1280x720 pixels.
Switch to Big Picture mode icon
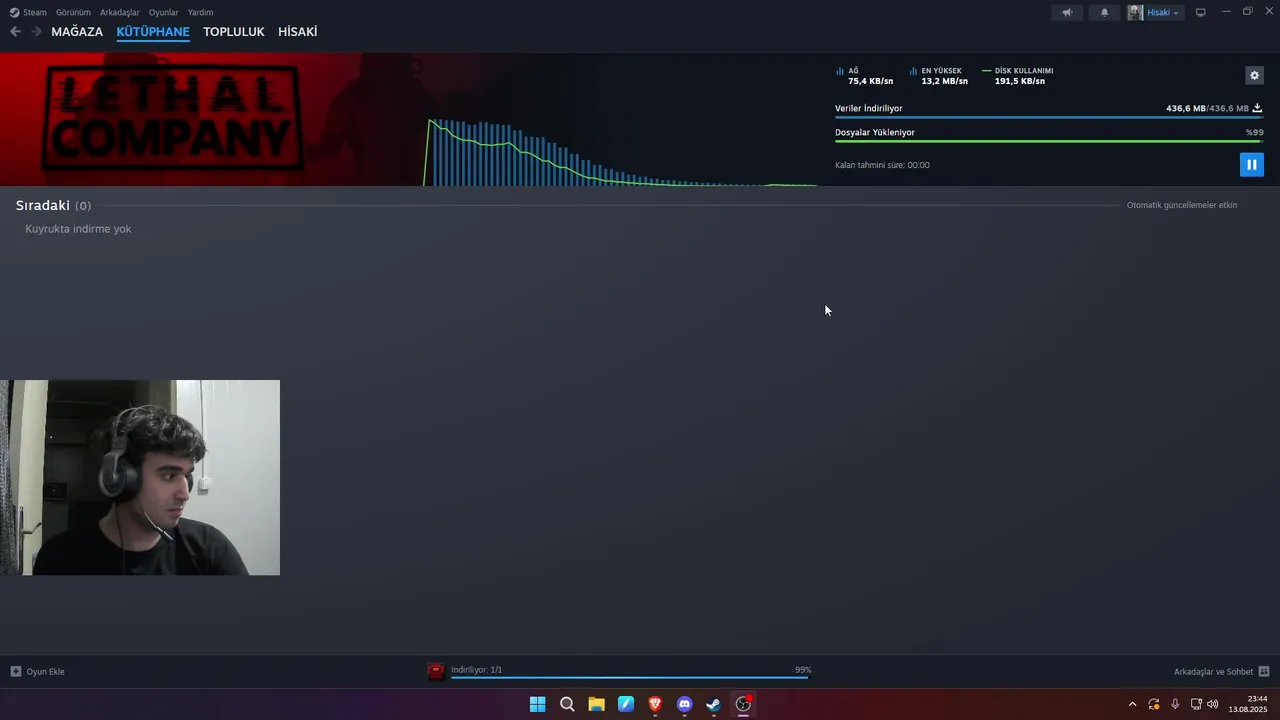[1201, 12]
